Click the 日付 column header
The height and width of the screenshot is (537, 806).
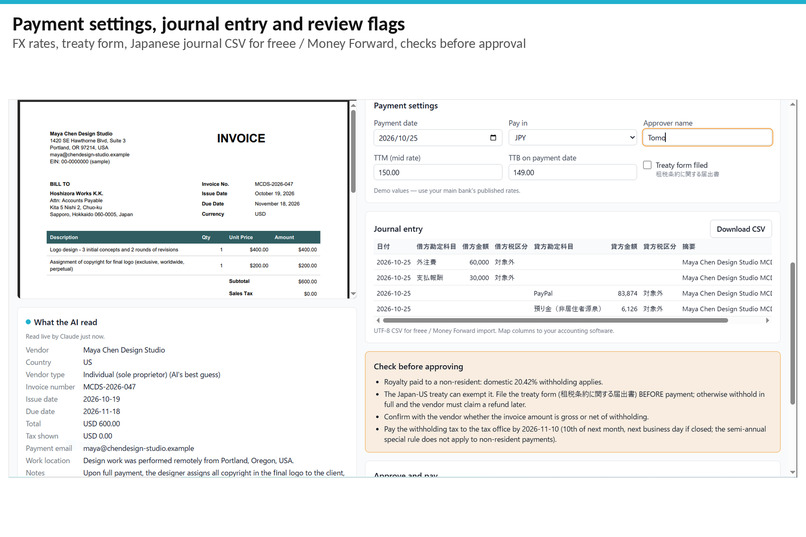point(383,247)
